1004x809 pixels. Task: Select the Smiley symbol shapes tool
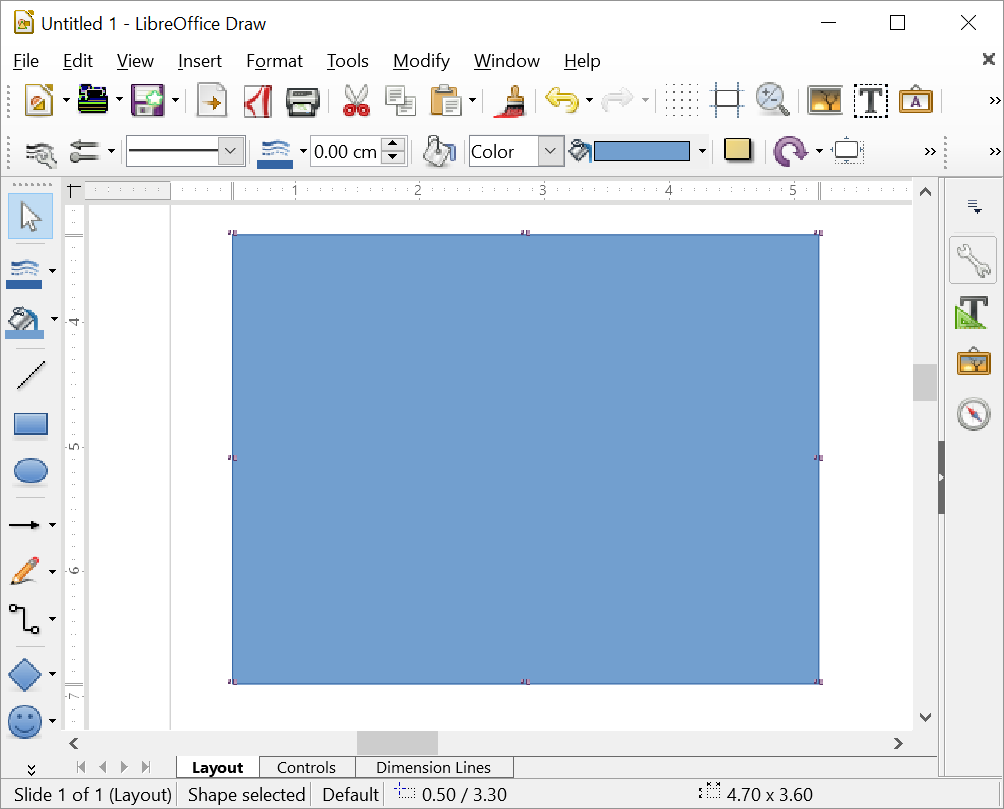point(24,722)
